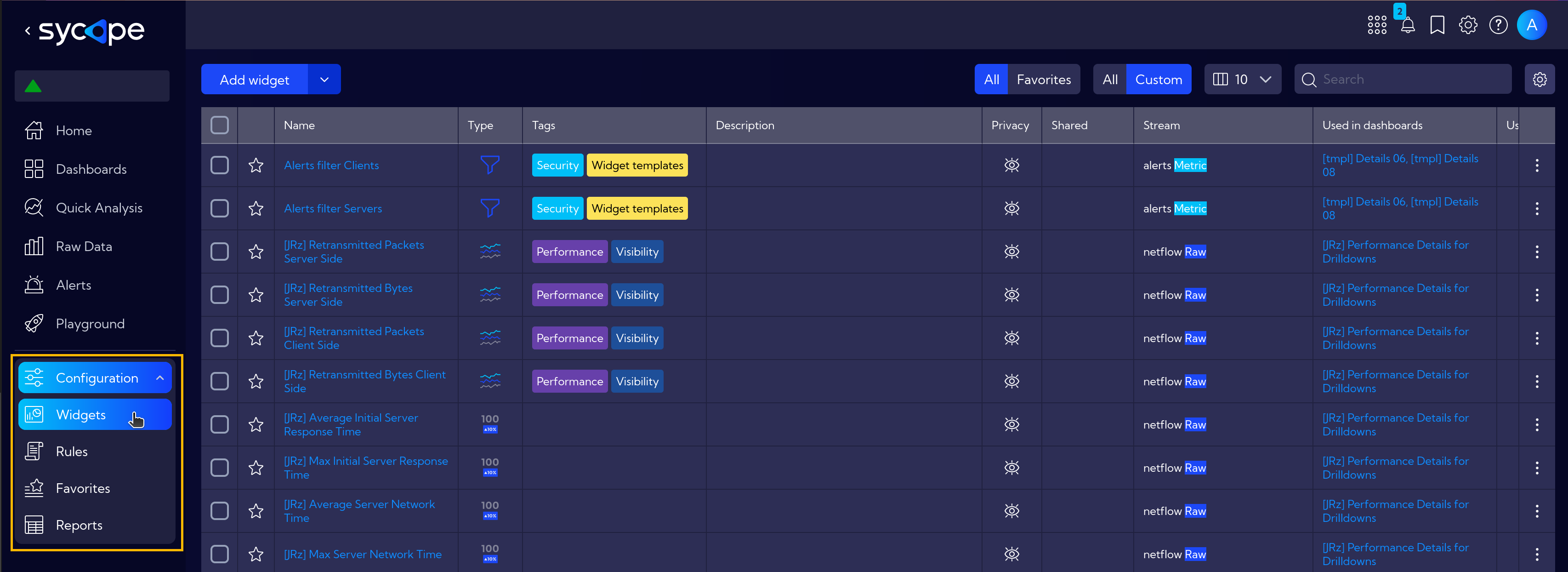Open Favorites under Configuration

[83, 489]
